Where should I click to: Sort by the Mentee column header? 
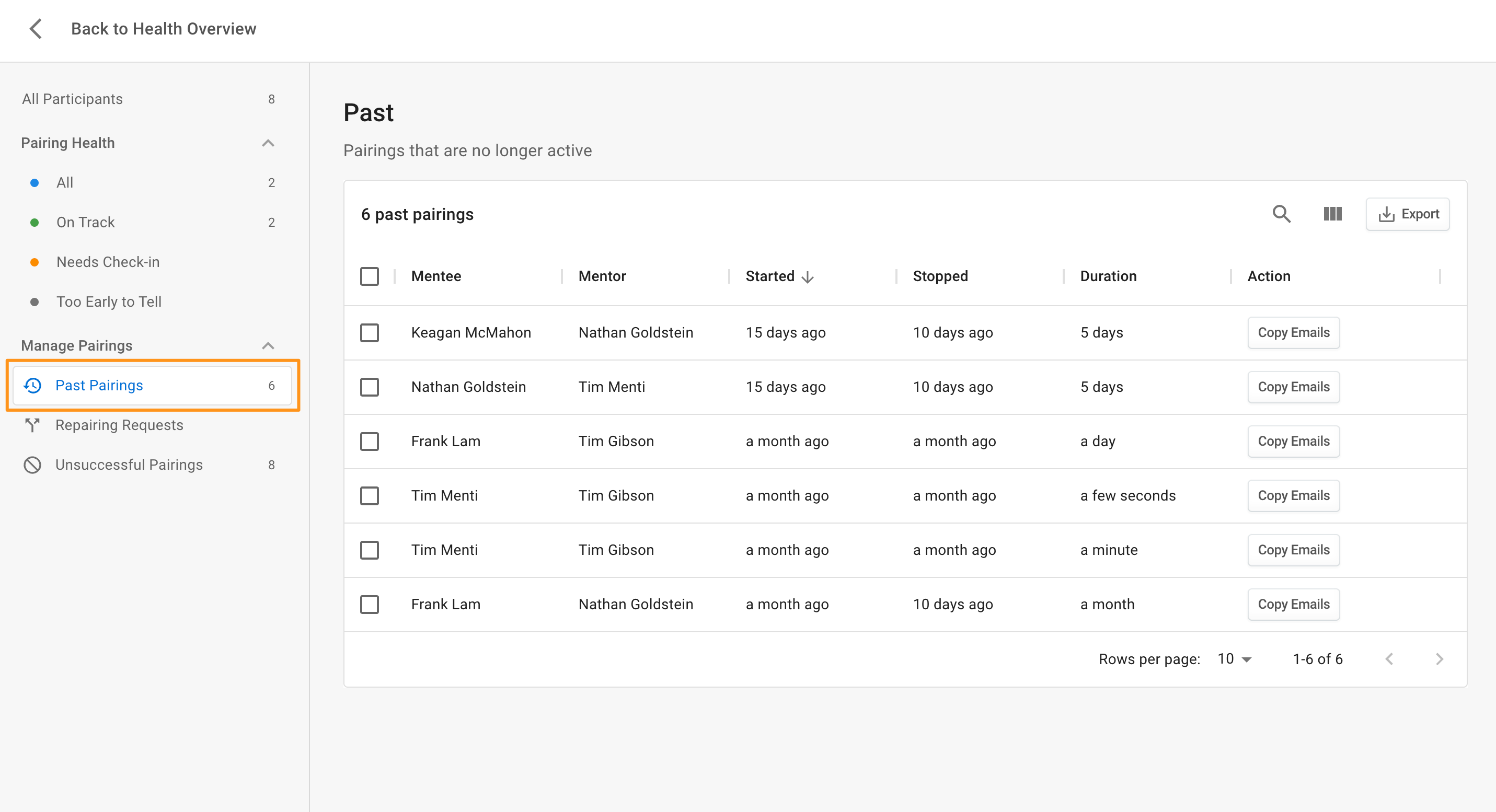435,276
